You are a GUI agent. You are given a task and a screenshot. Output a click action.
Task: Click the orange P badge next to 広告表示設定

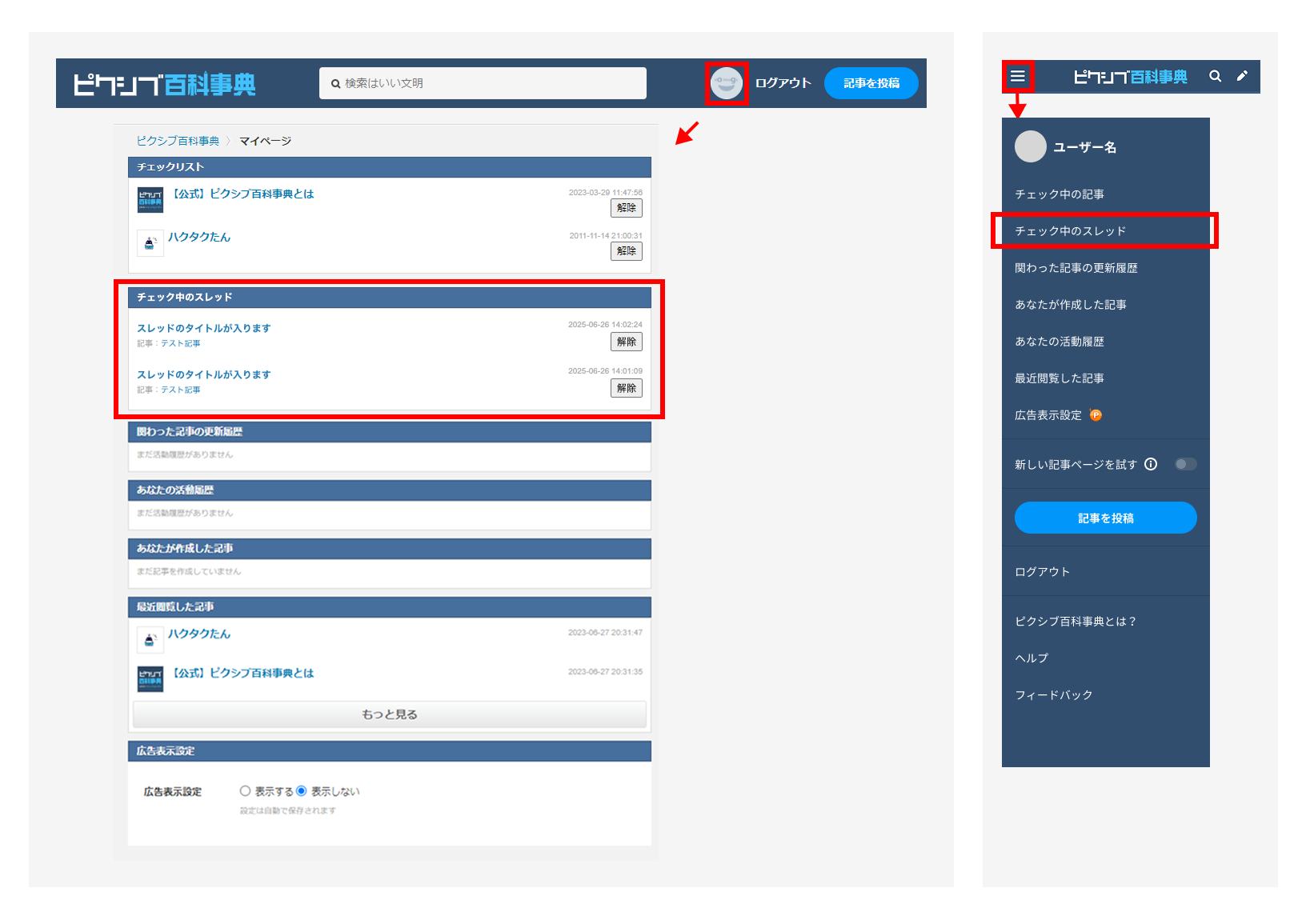pyautogui.click(x=1096, y=415)
